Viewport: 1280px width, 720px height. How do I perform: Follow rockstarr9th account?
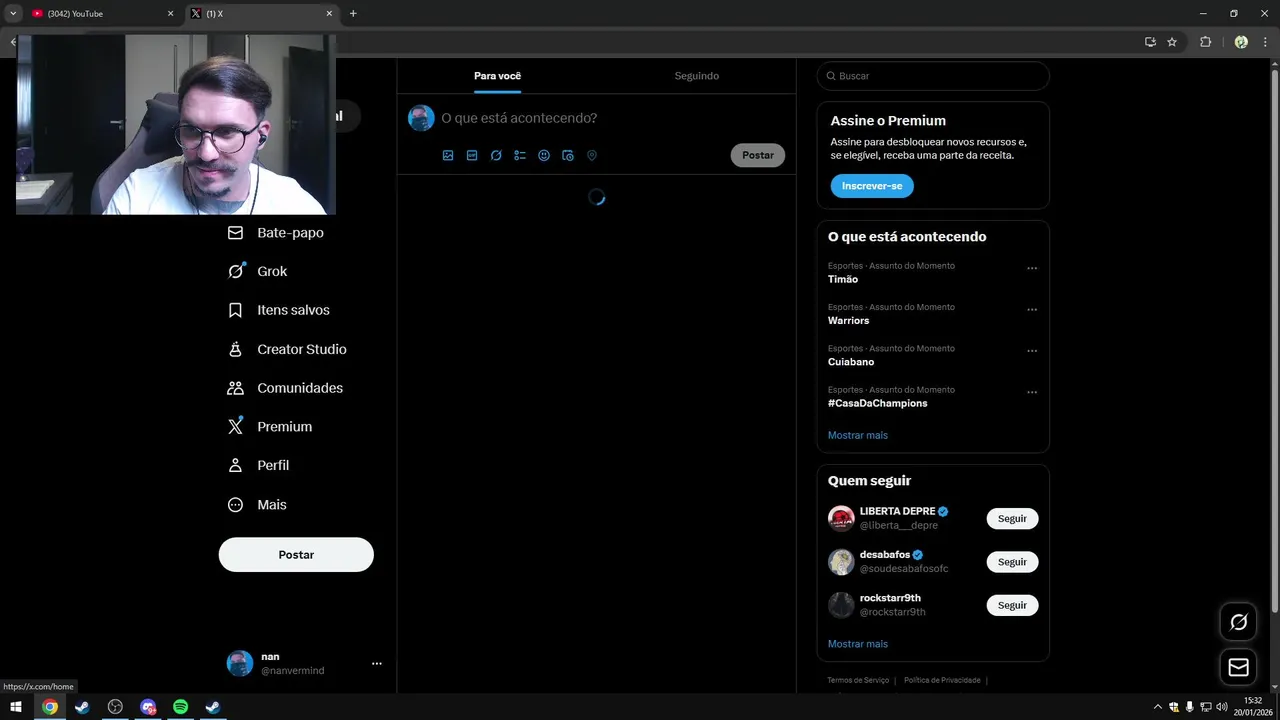click(x=1012, y=605)
